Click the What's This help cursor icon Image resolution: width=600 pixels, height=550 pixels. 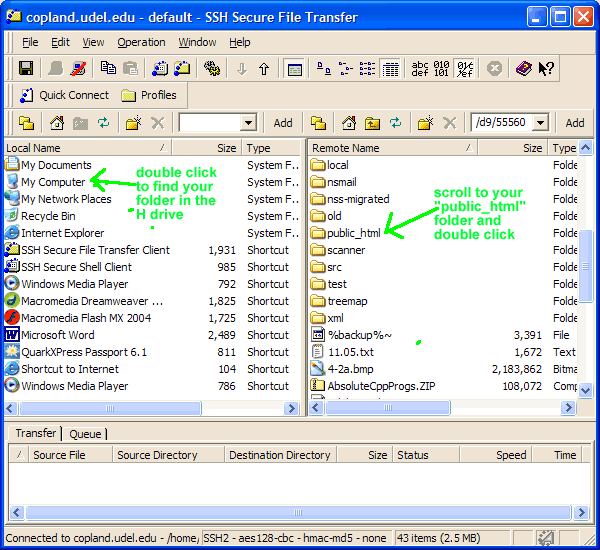click(x=546, y=69)
